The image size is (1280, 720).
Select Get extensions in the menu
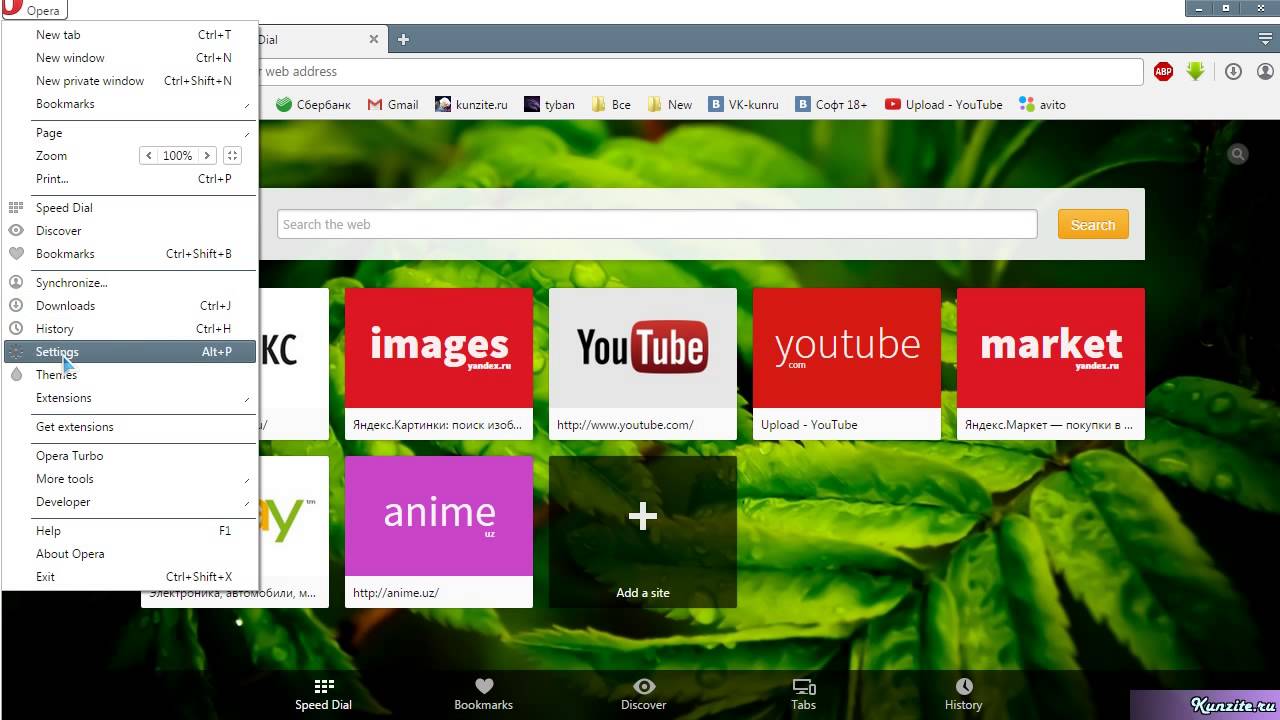click(x=130, y=427)
